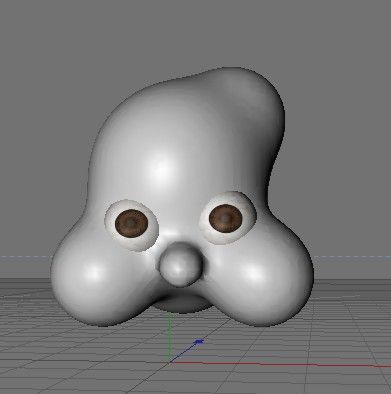Click the dashed horizon line on the left

point(26,257)
